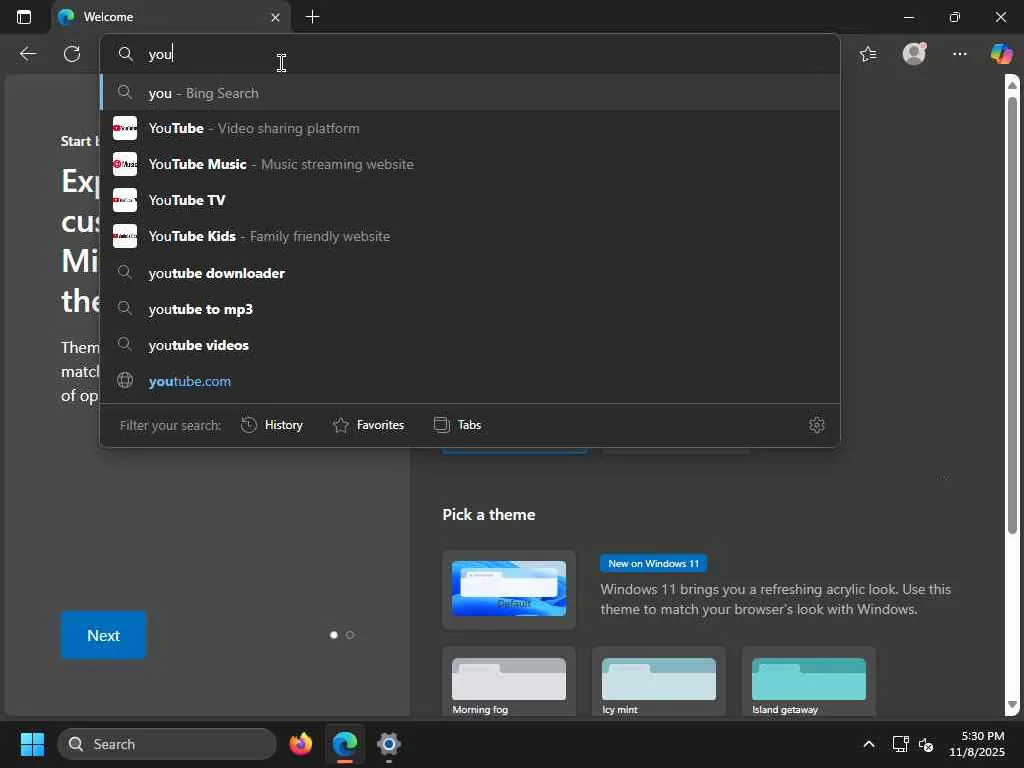Launch Copilot from toolbar icon

1001,54
